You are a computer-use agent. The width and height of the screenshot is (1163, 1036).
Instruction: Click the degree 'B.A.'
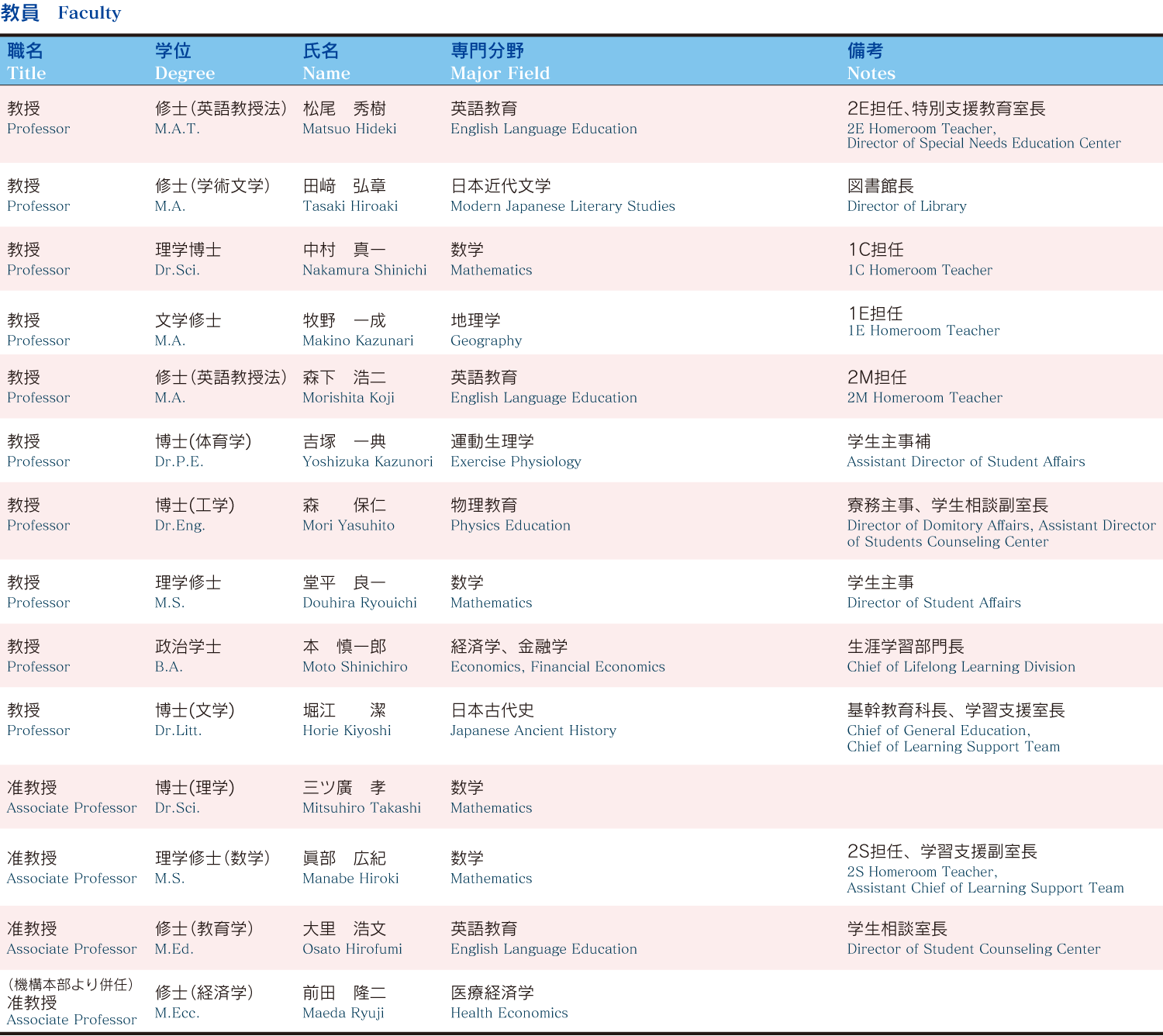(x=169, y=667)
